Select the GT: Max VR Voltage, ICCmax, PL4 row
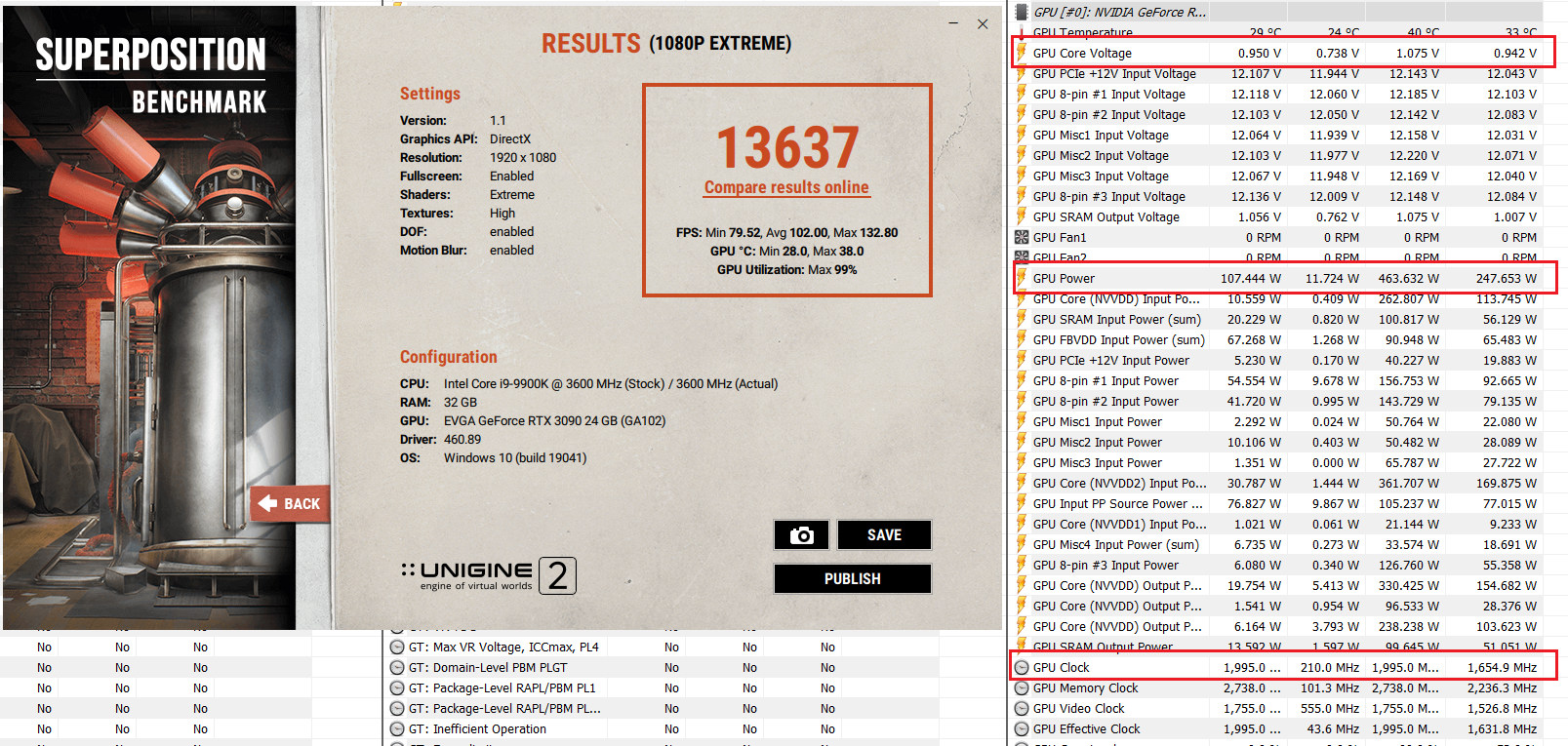 click(662, 647)
